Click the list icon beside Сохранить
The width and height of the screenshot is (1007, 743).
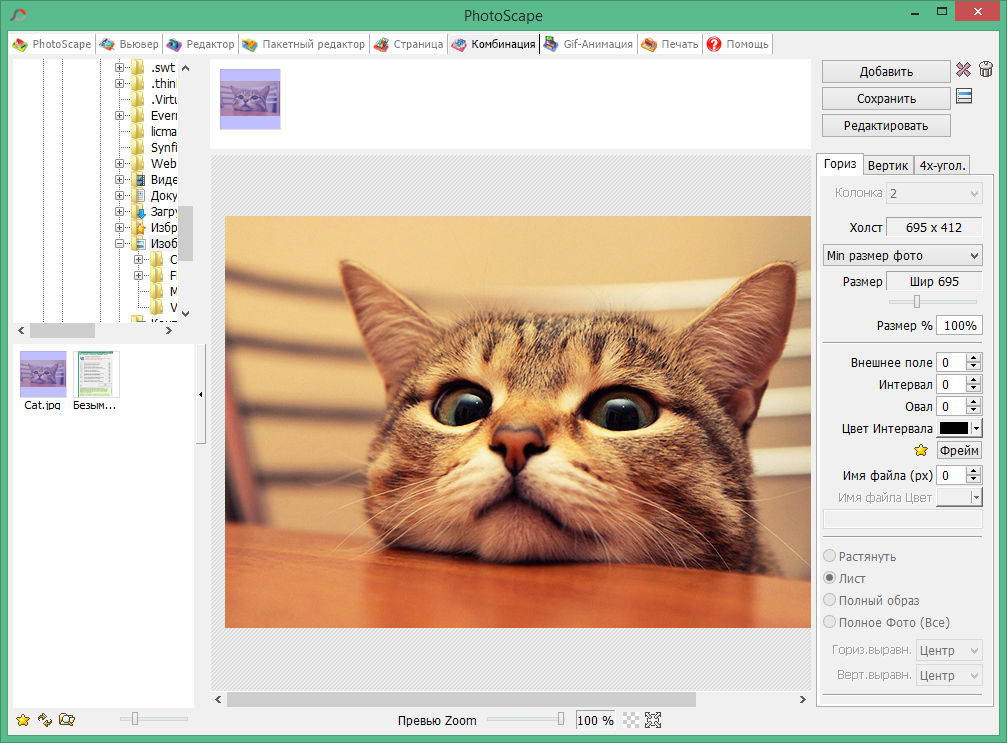964,97
